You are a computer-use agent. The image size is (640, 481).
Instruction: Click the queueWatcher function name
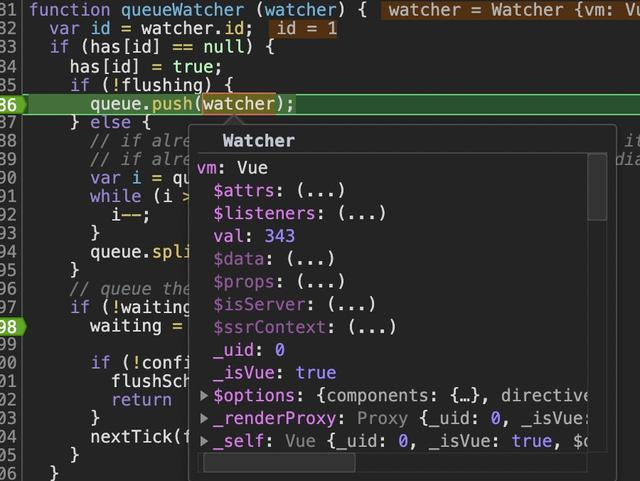(x=182, y=10)
